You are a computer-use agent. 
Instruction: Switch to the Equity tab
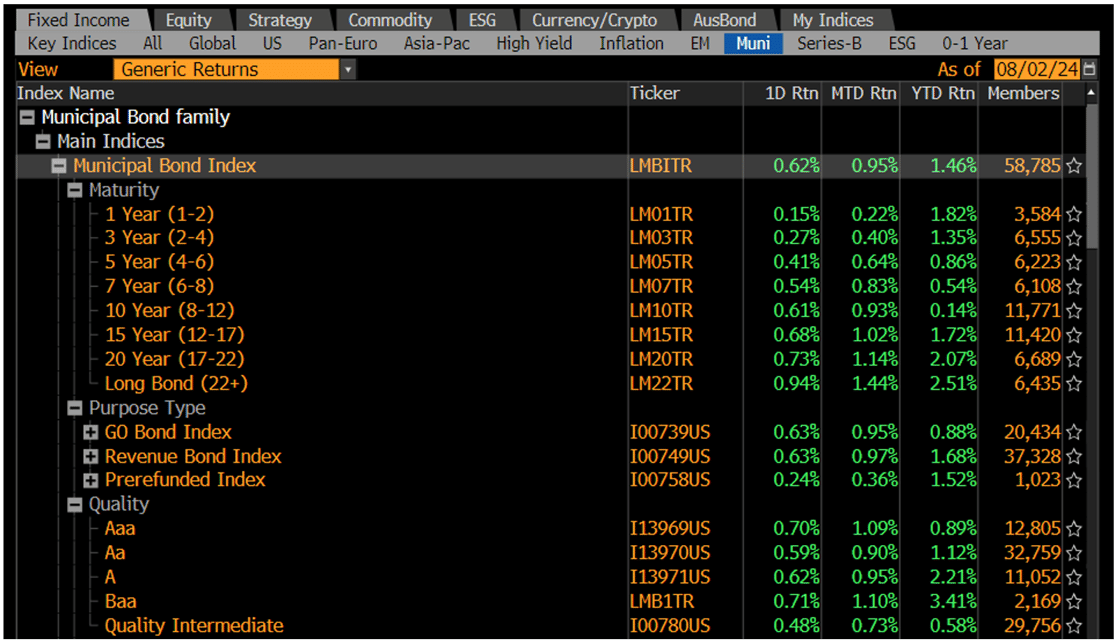point(190,18)
